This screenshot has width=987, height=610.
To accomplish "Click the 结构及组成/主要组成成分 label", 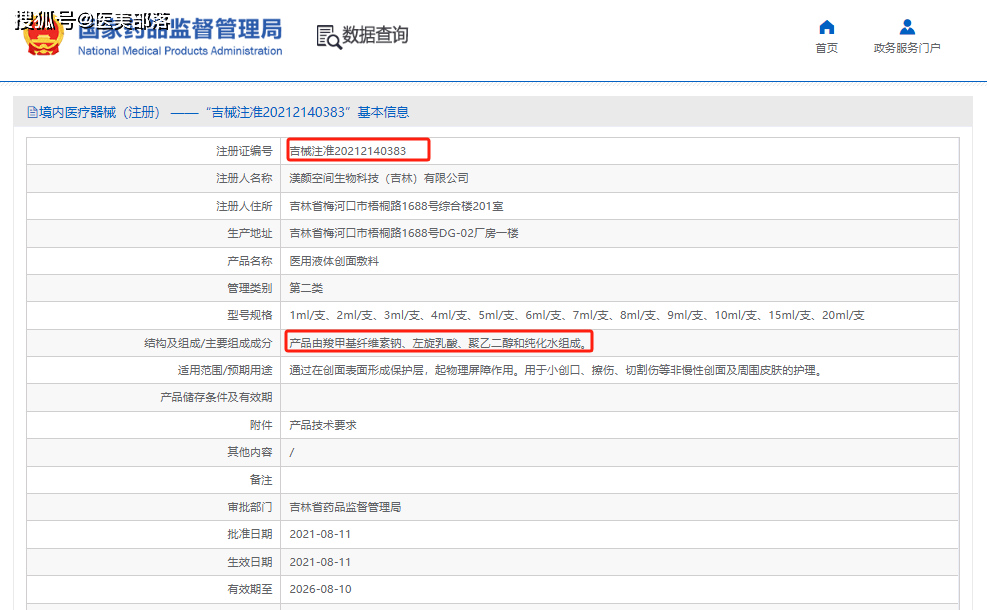I will pyautogui.click(x=208, y=343).
